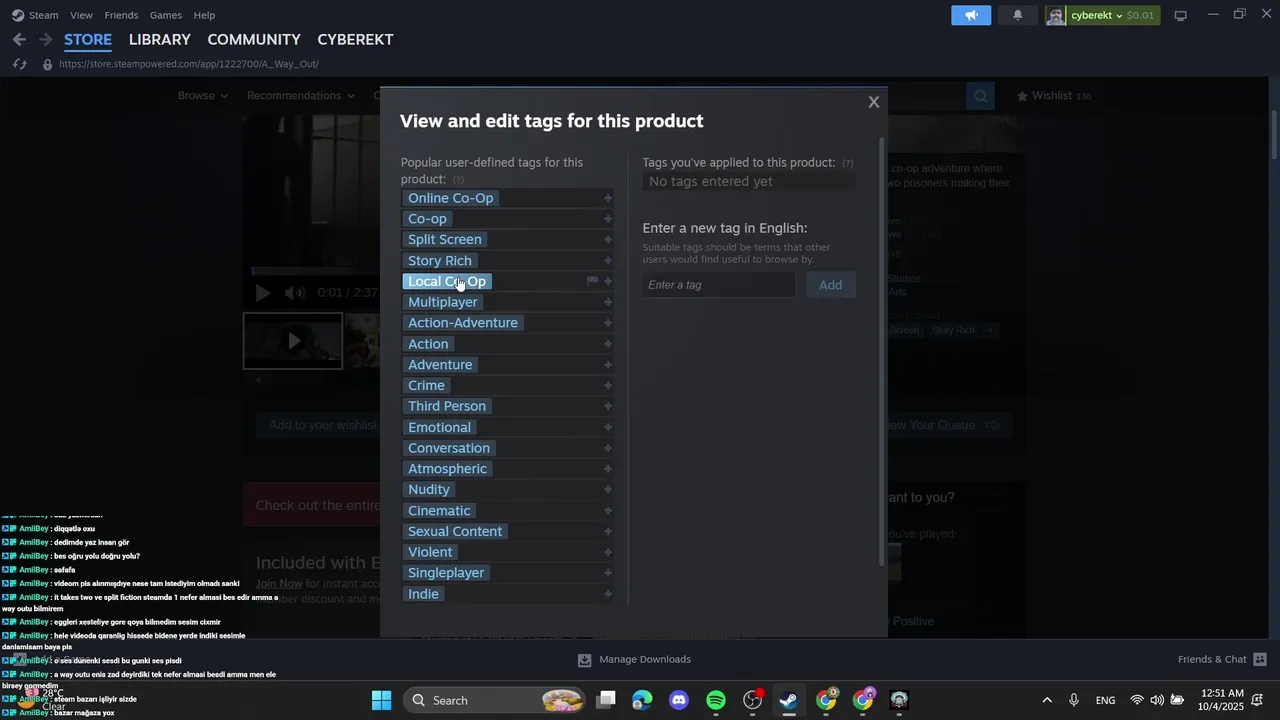Open the announcements megaphone button
This screenshot has height=720, width=1280.
point(971,15)
